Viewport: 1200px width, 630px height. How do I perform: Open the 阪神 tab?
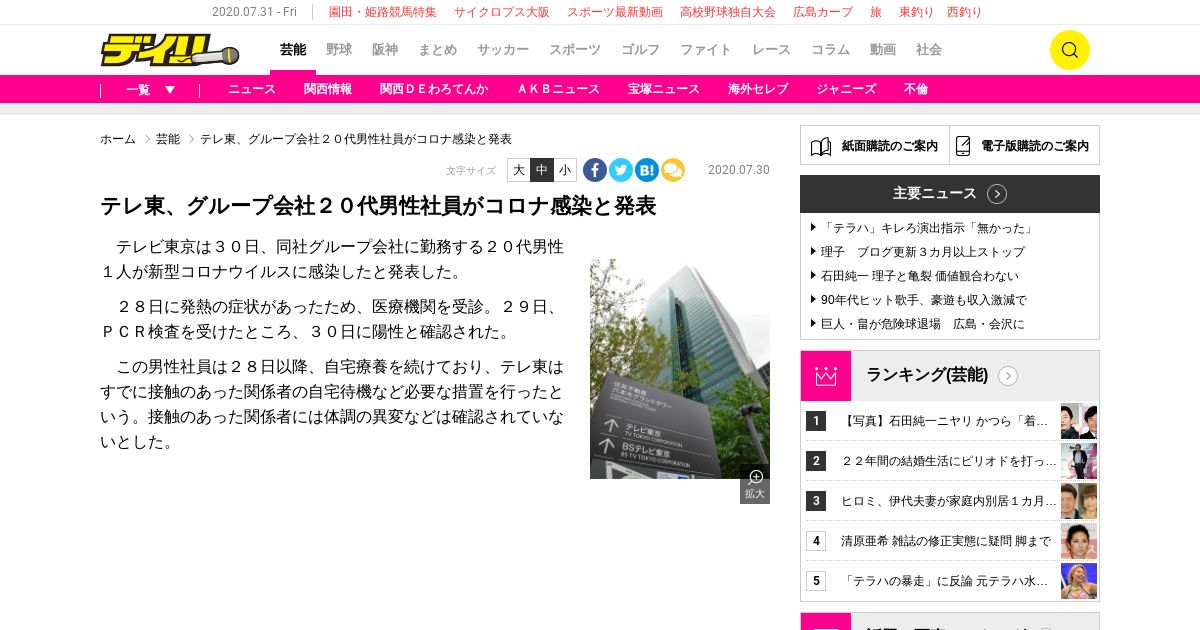pos(385,50)
